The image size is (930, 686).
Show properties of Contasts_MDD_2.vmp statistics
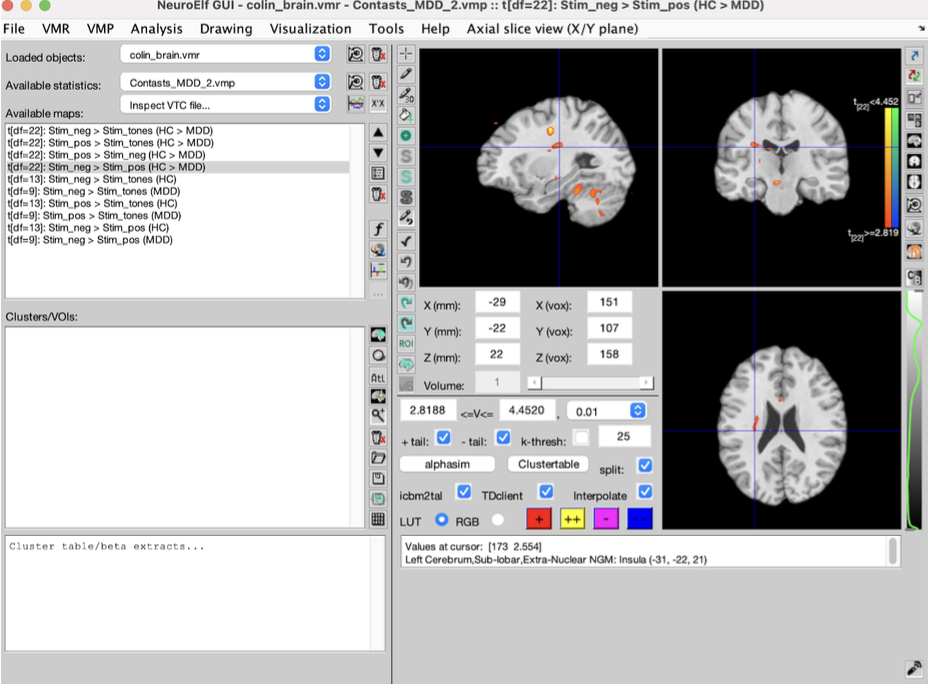pos(355,82)
